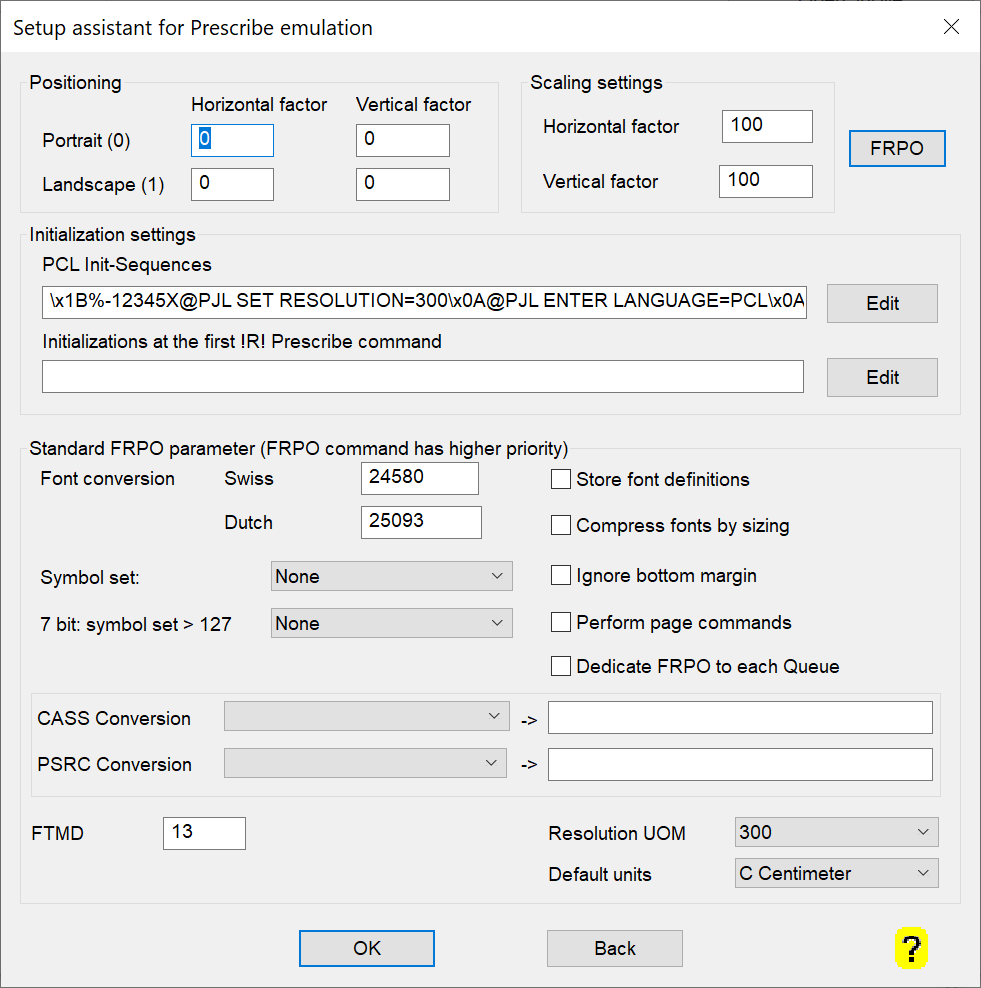Check the Ignore bottom margin option
This screenshot has height=988, width=981.
[x=561, y=576]
